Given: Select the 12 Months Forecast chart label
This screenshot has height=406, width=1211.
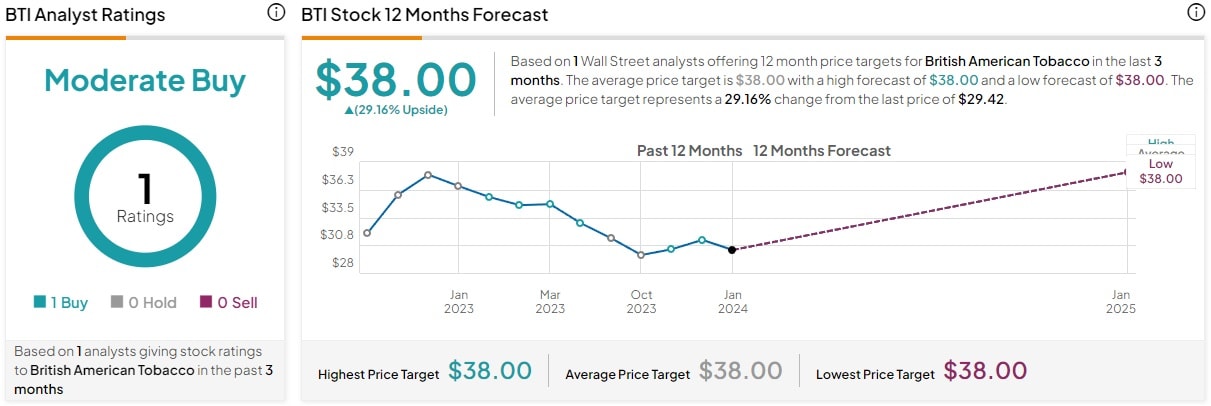Looking at the screenshot, I should pos(821,151).
